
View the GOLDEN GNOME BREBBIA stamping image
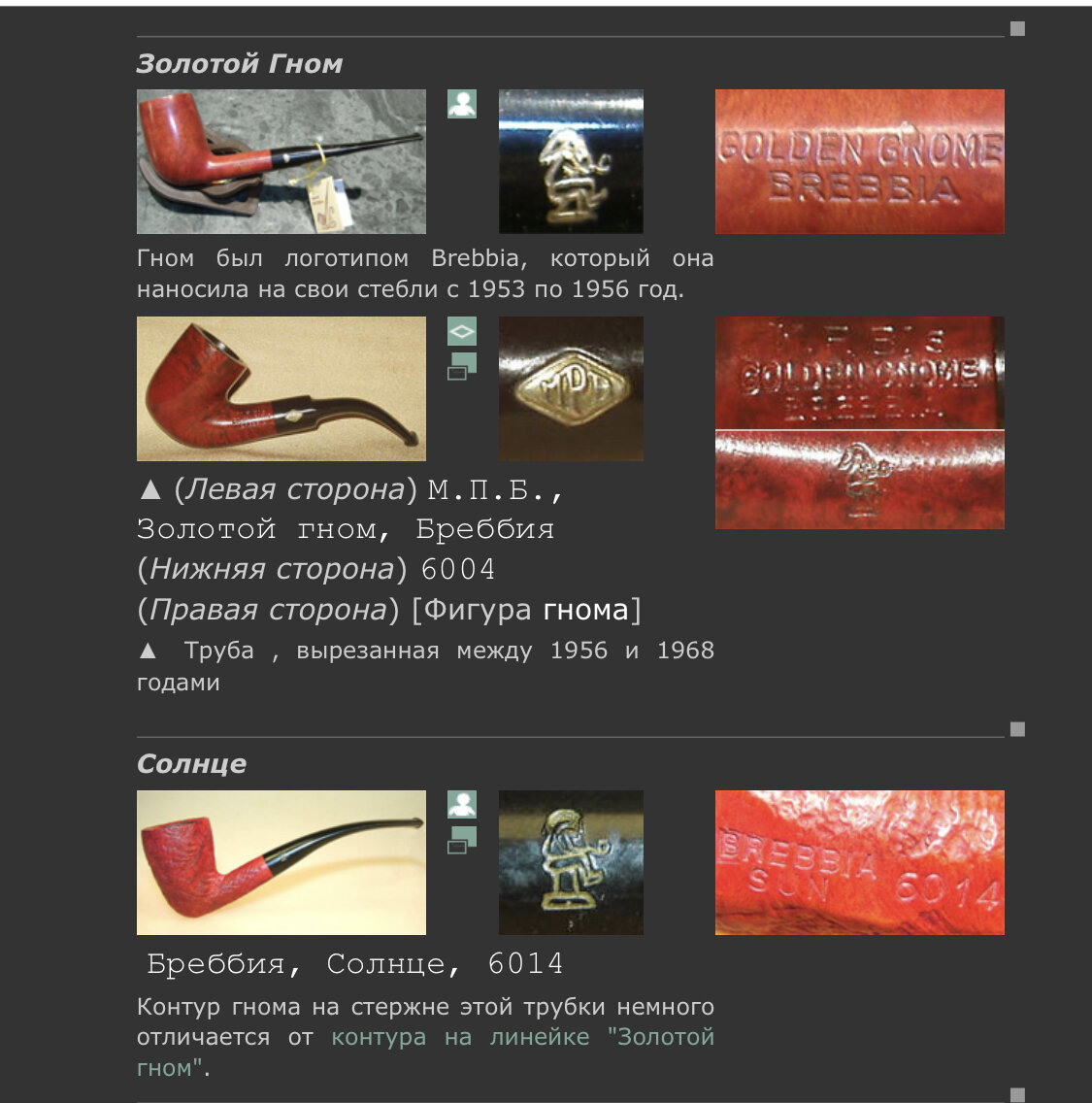(x=860, y=162)
